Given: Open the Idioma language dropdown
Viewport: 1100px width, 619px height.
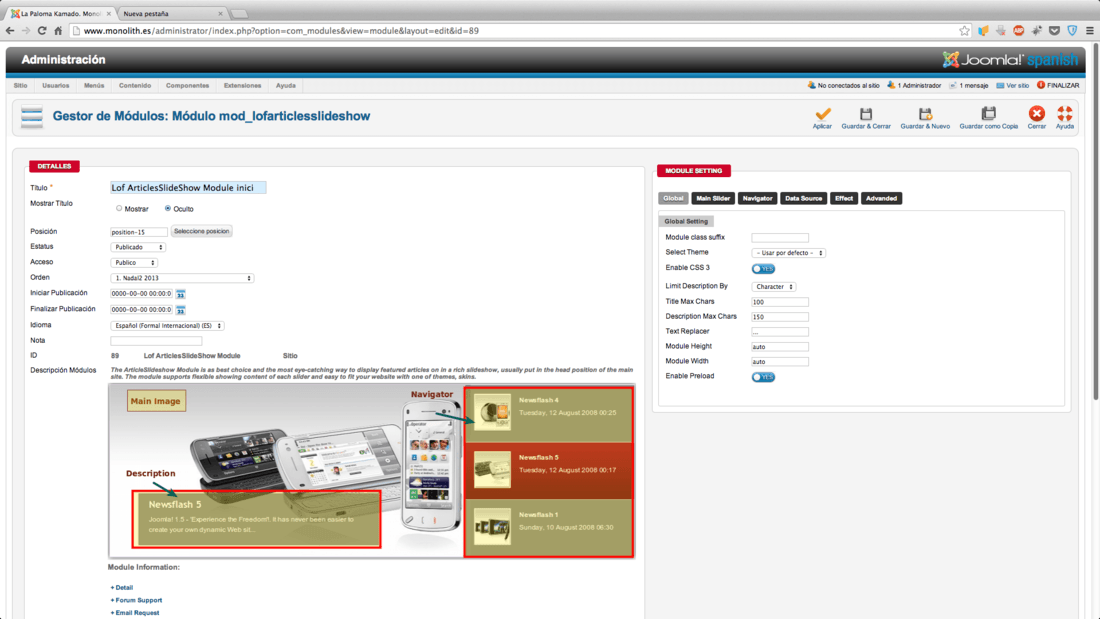Looking at the screenshot, I should (x=167, y=326).
